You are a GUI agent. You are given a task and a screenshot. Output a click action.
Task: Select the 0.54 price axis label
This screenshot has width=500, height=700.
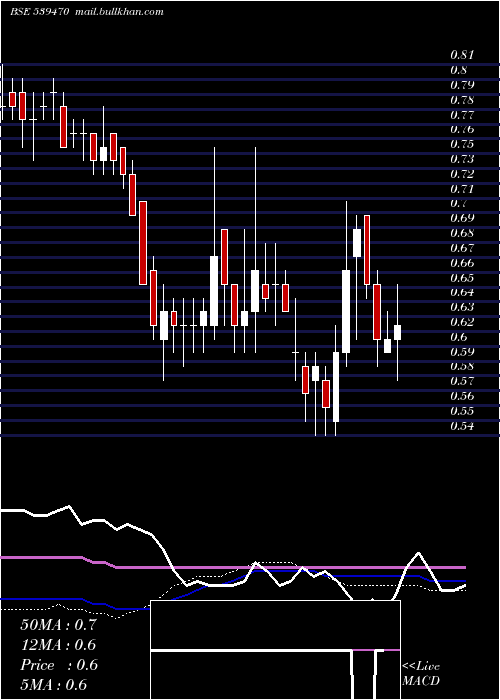click(x=462, y=425)
